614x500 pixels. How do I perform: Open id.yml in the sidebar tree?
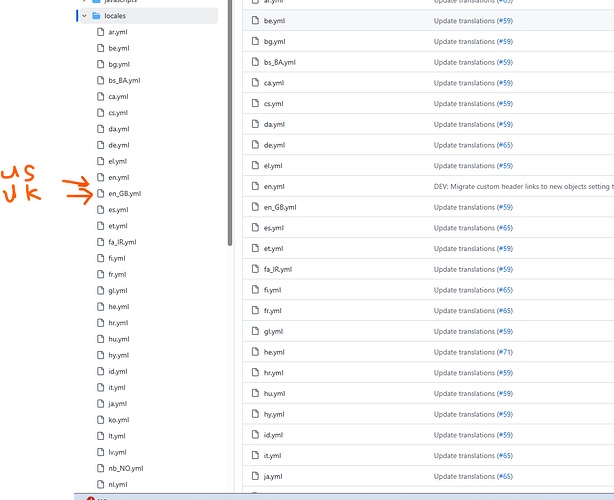click(x=118, y=371)
